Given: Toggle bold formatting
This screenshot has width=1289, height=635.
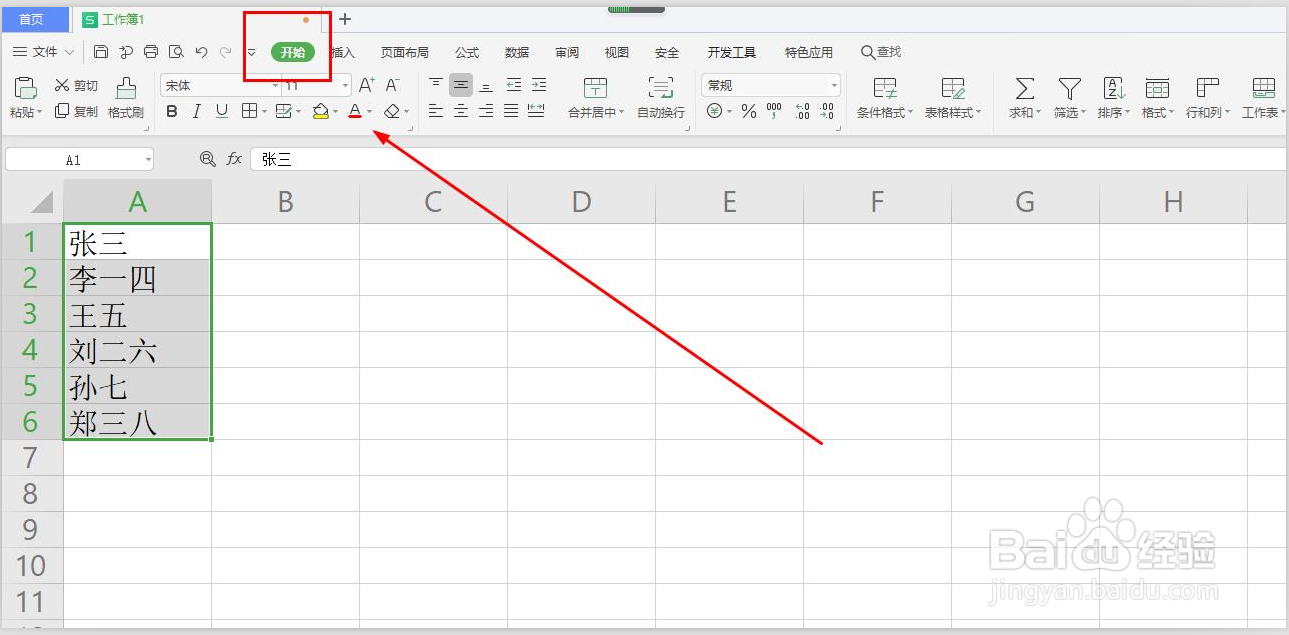Looking at the screenshot, I should click(171, 111).
